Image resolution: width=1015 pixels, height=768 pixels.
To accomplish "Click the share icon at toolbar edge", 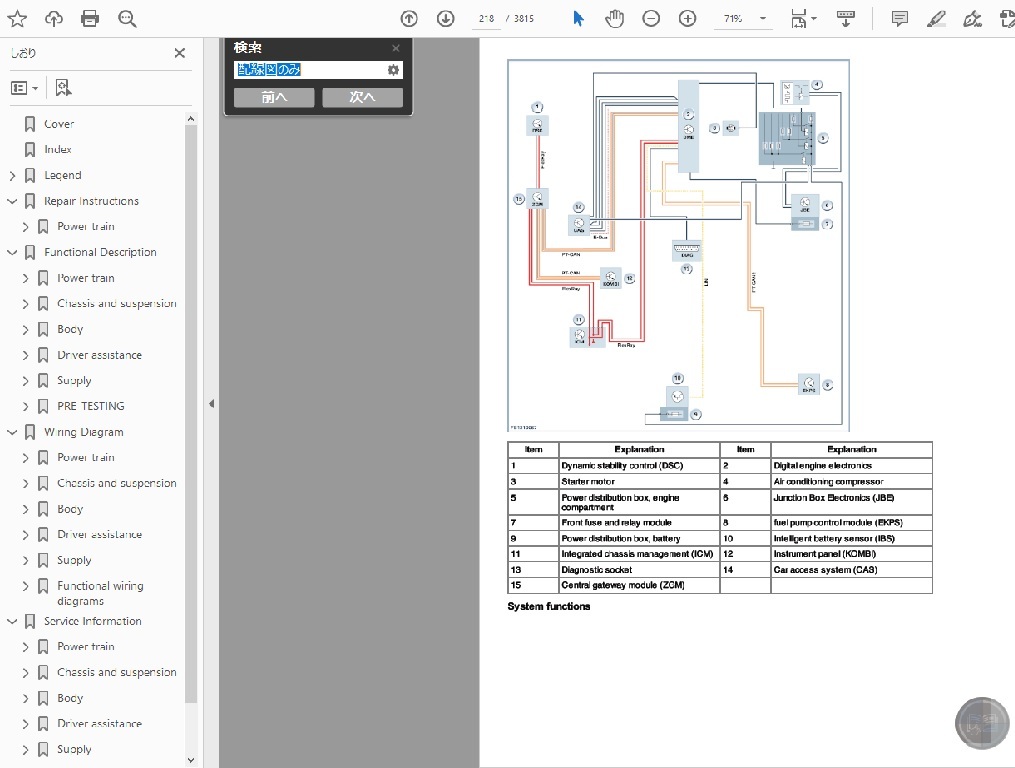I will click(1007, 19).
